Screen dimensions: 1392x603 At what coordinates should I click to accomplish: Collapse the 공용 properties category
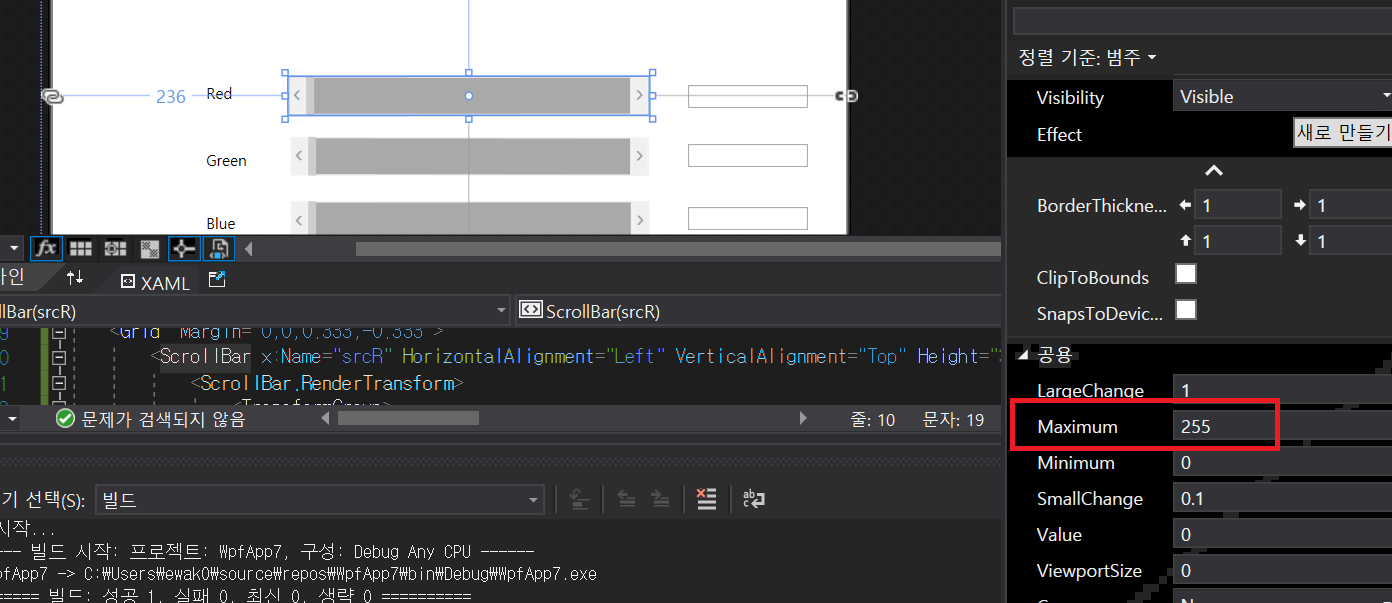click(x=1023, y=355)
